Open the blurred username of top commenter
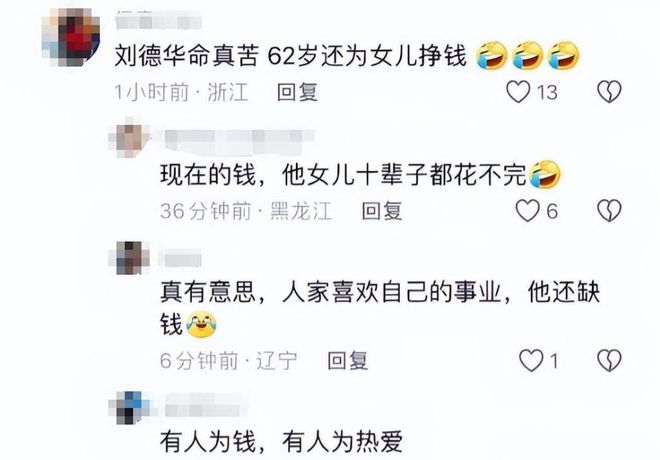Screen dimensions: 660x460 pos(158,21)
